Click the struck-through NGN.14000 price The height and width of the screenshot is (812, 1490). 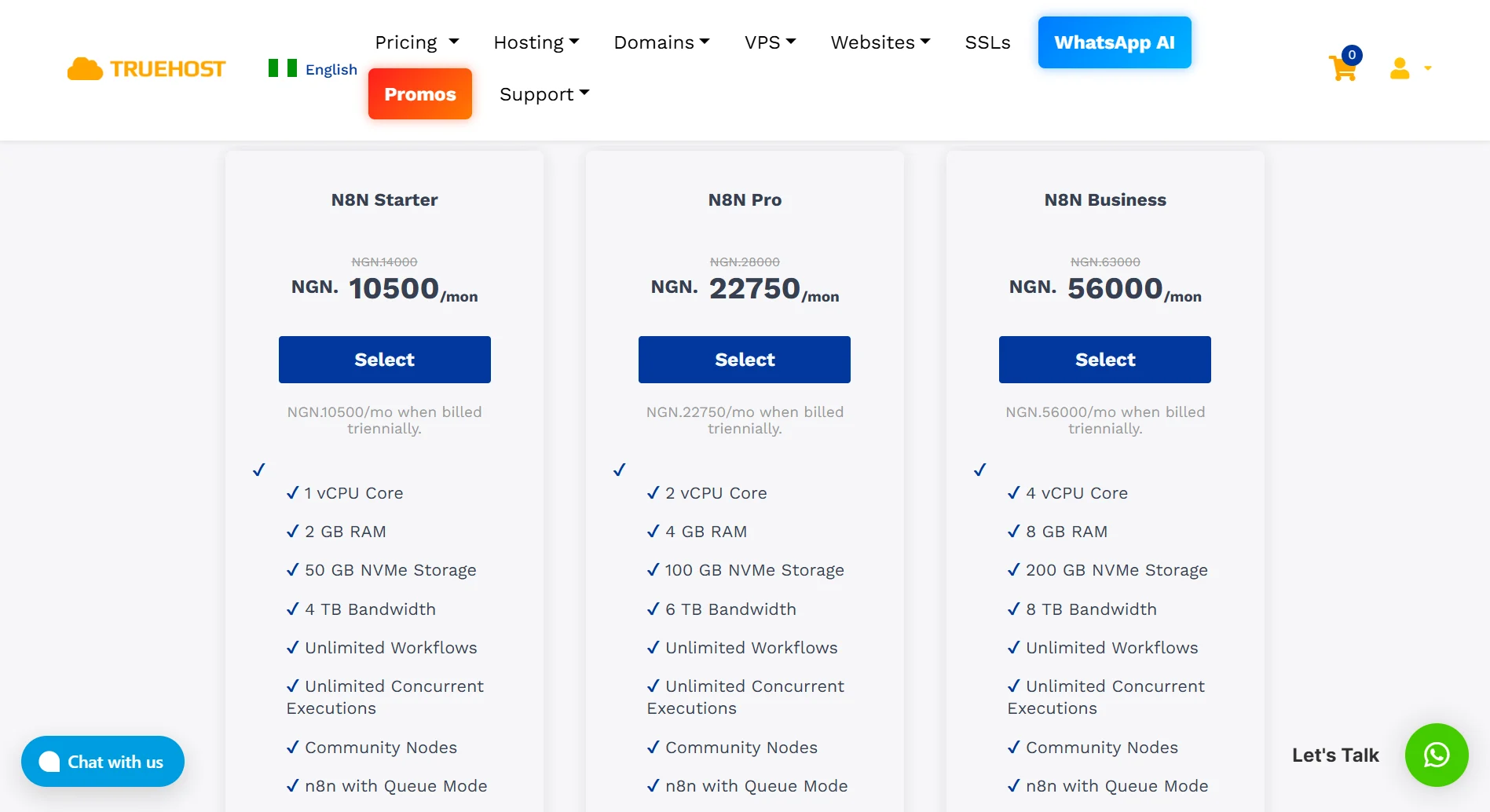point(385,262)
